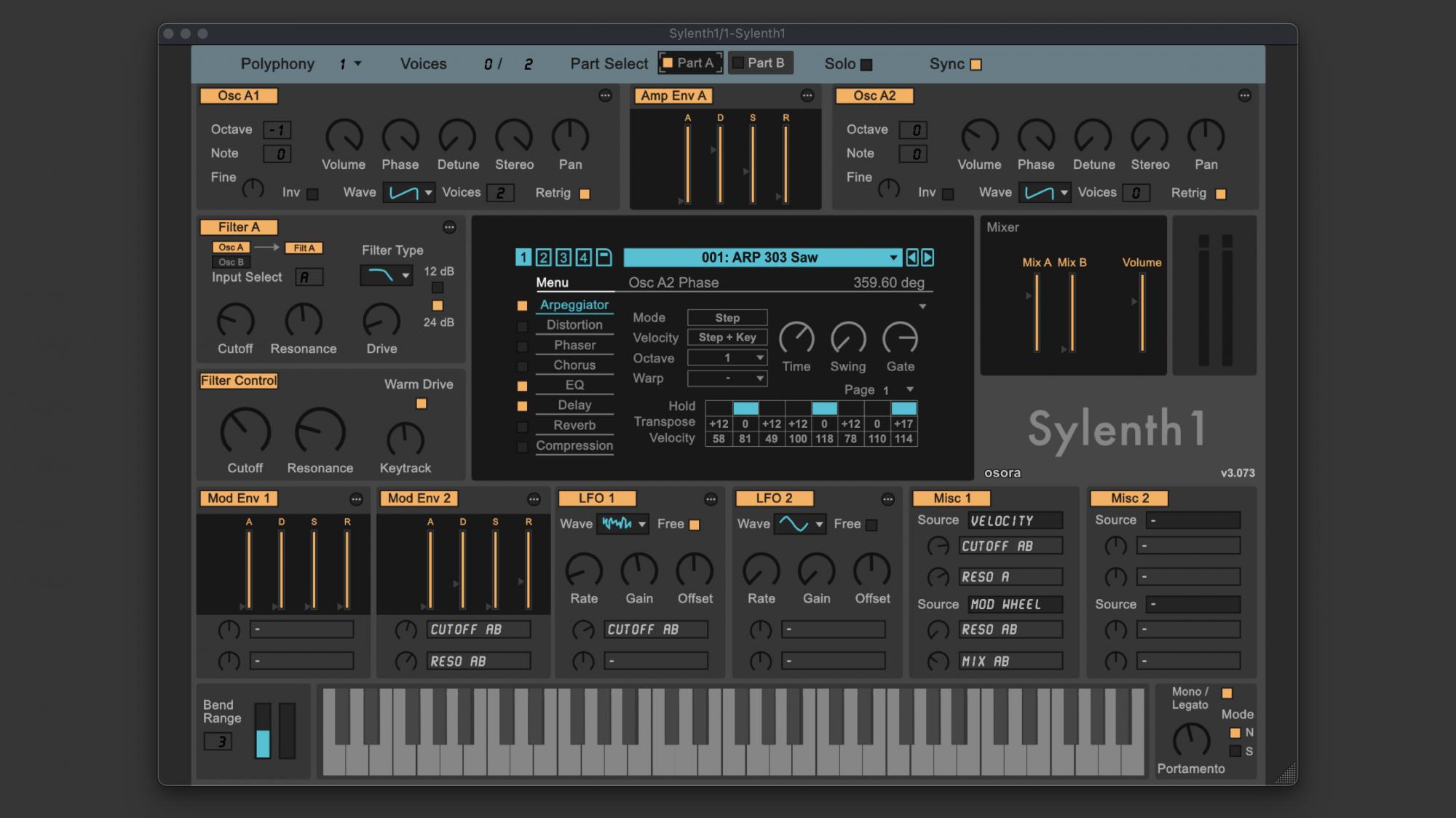This screenshot has width=1456, height=818.
Task: Select preset bank 2 button
Action: tap(543, 257)
